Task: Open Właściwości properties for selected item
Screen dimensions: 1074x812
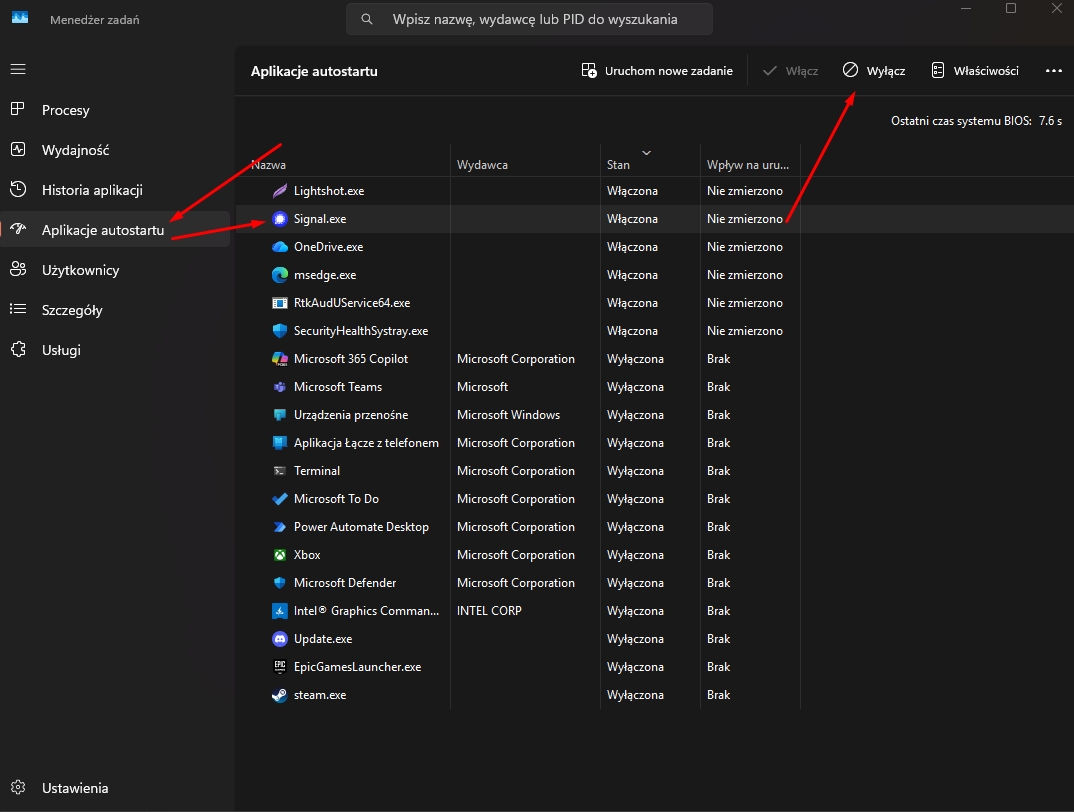Action: point(975,71)
